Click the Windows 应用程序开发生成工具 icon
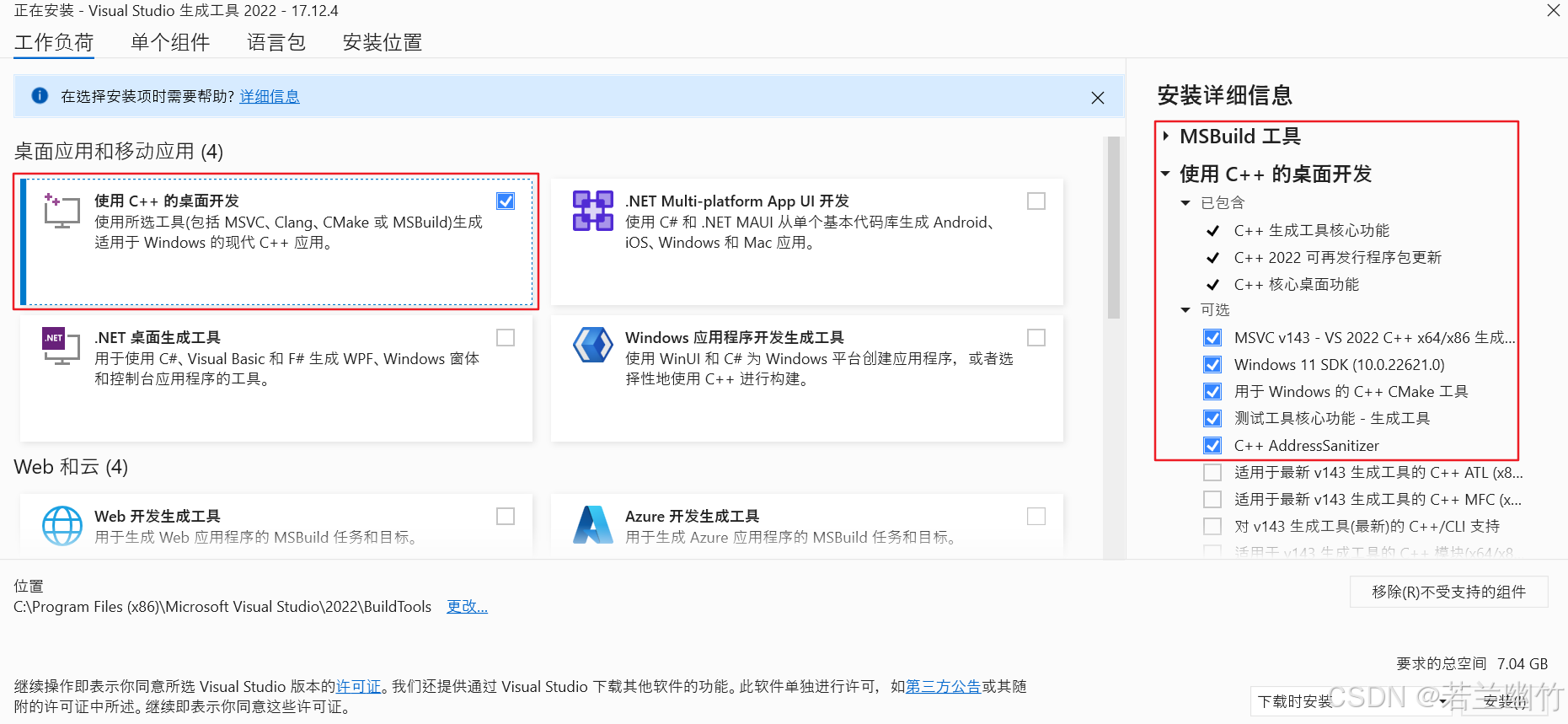 593,345
